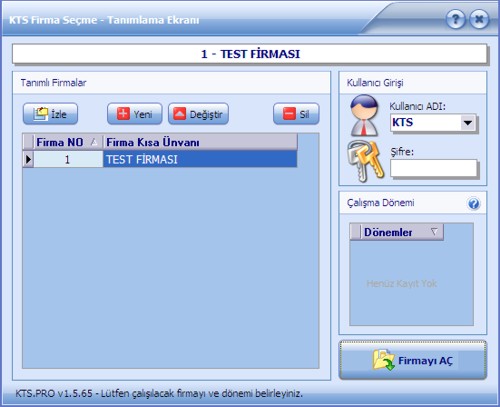This screenshot has width=500, height=407.
Task: Click the red plus icon on Yeni
Action: (123, 114)
